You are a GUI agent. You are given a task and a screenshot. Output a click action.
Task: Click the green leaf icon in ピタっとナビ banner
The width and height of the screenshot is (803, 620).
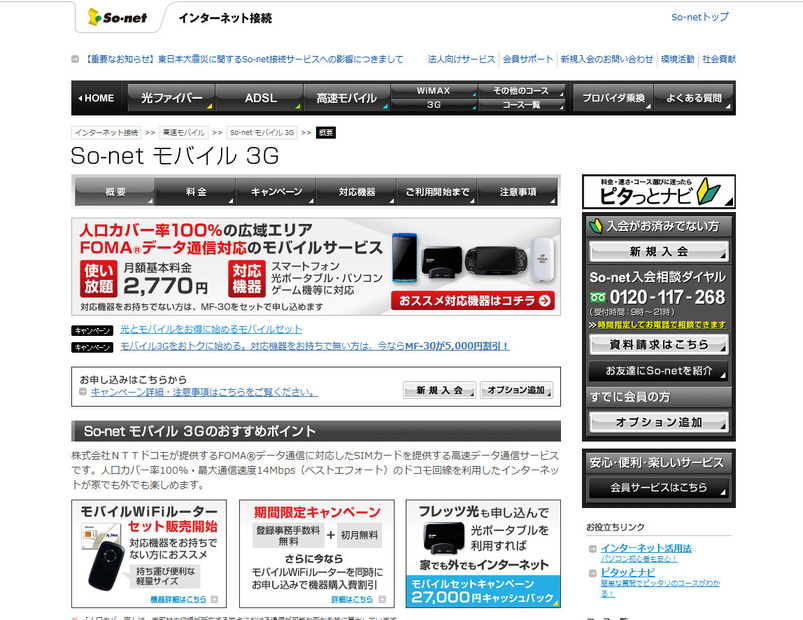click(x=709, y=191)
